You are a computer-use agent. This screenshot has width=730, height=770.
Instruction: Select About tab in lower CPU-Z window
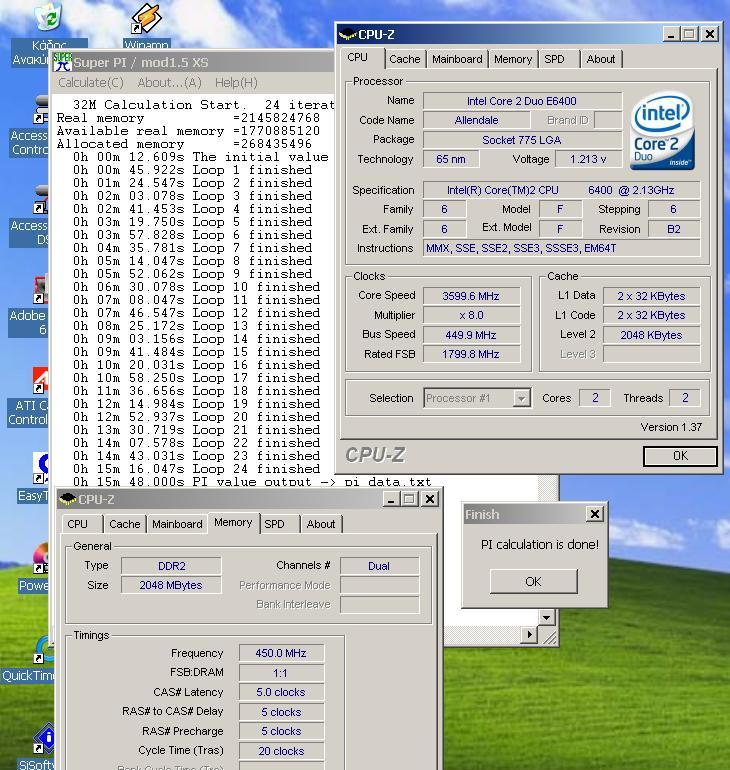tap(321, 524)
